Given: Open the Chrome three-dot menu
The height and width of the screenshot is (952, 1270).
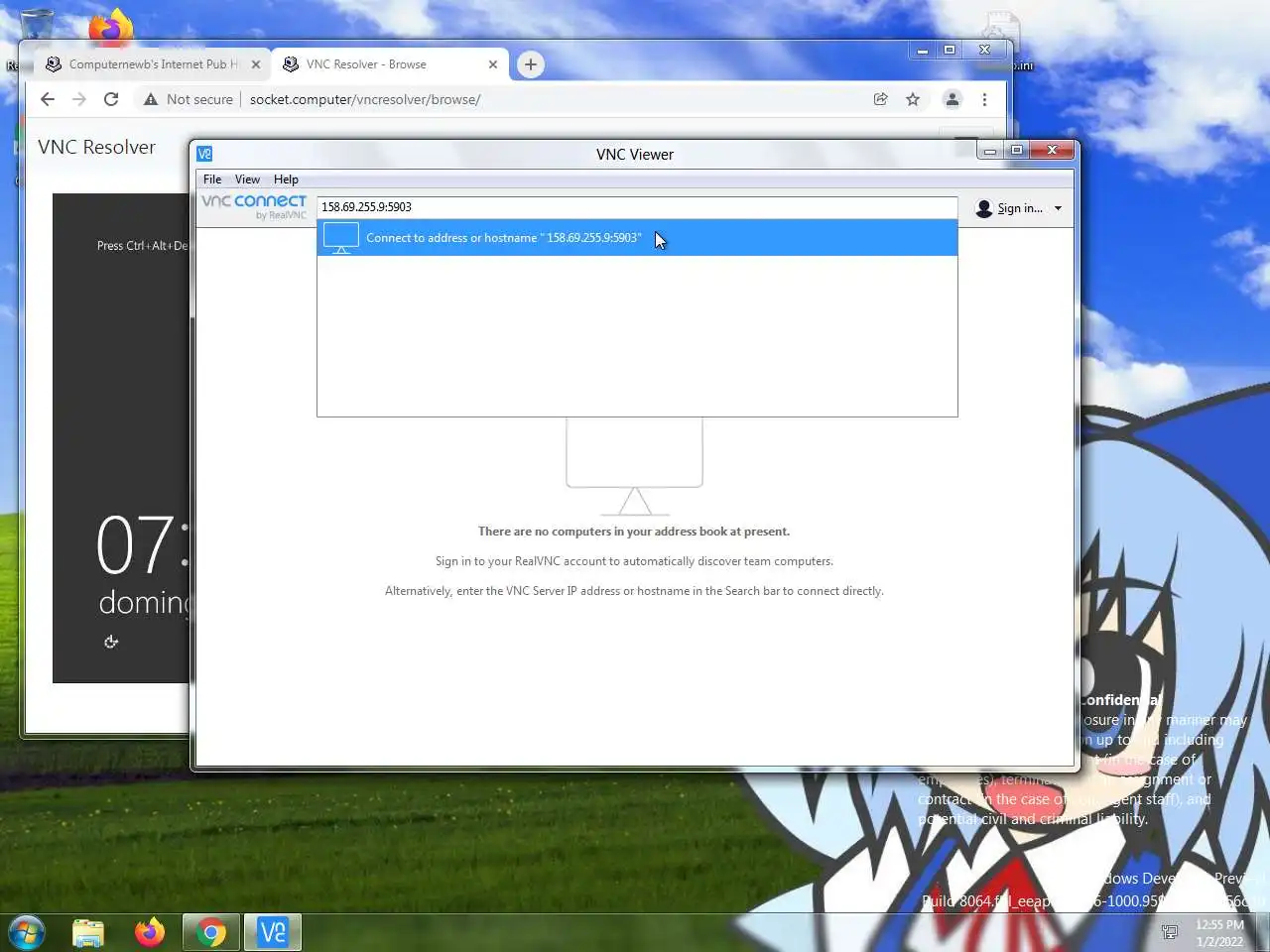Looking at the screenshot, I should click(984, 99).
